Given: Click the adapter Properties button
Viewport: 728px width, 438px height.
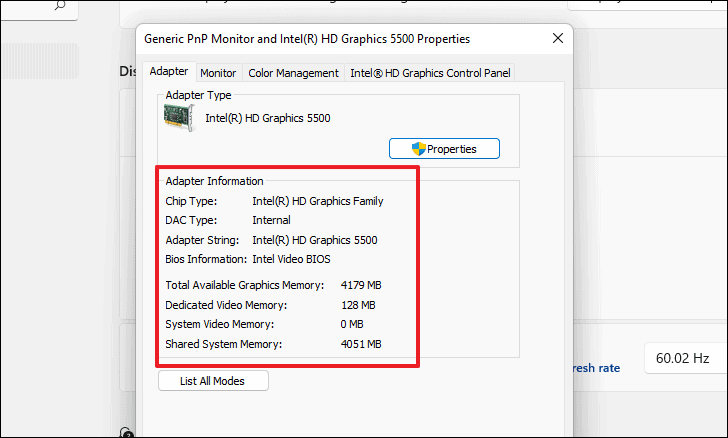Looking at the screenshot, I should pos(444,149).
